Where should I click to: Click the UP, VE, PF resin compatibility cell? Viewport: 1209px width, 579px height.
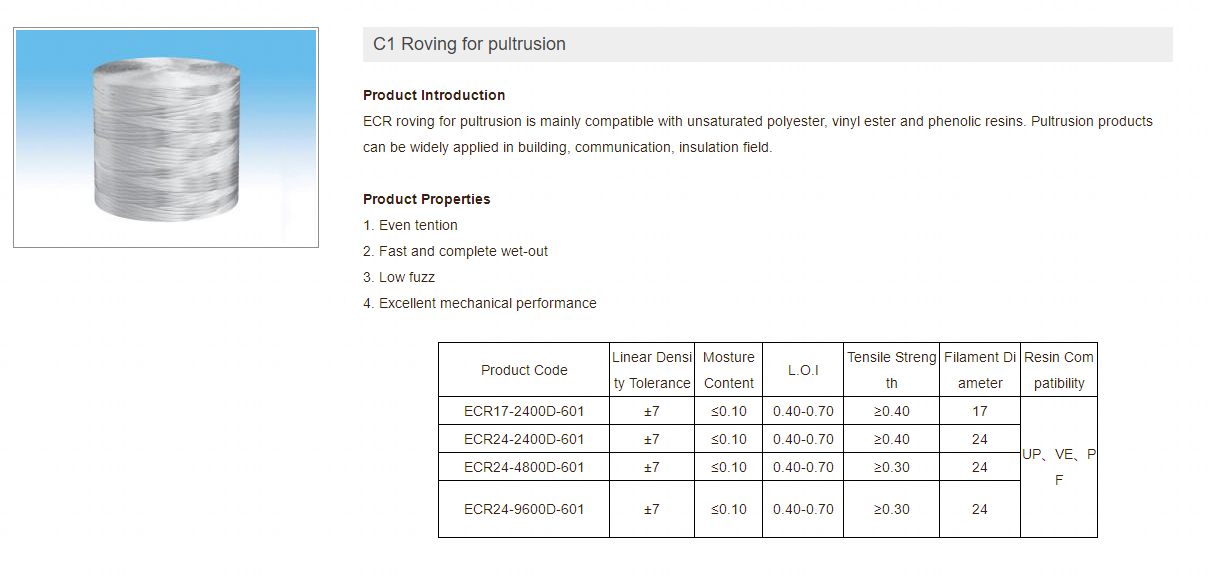click(x=1059, y=467)
